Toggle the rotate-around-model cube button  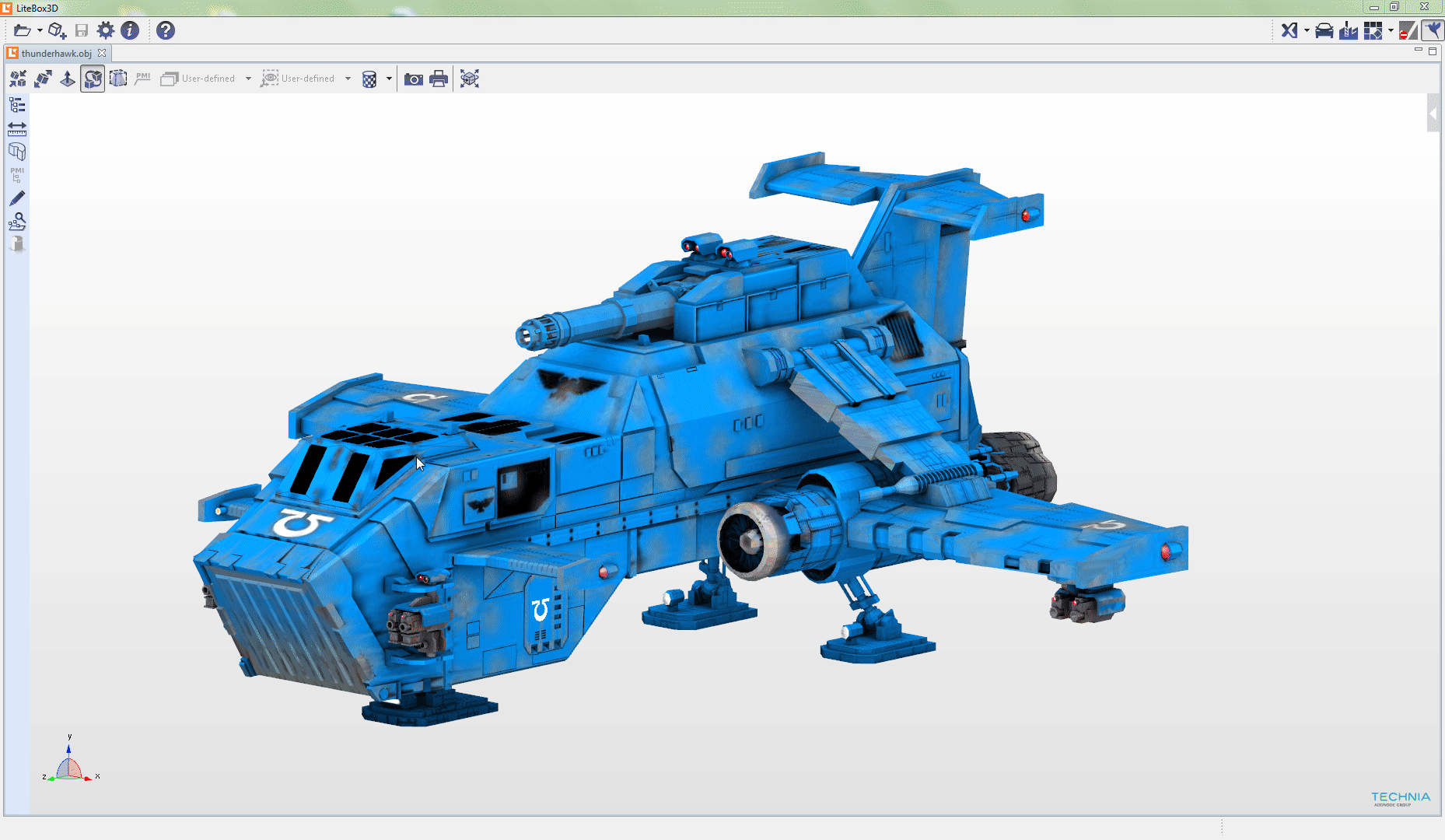(x=93, y=79)
